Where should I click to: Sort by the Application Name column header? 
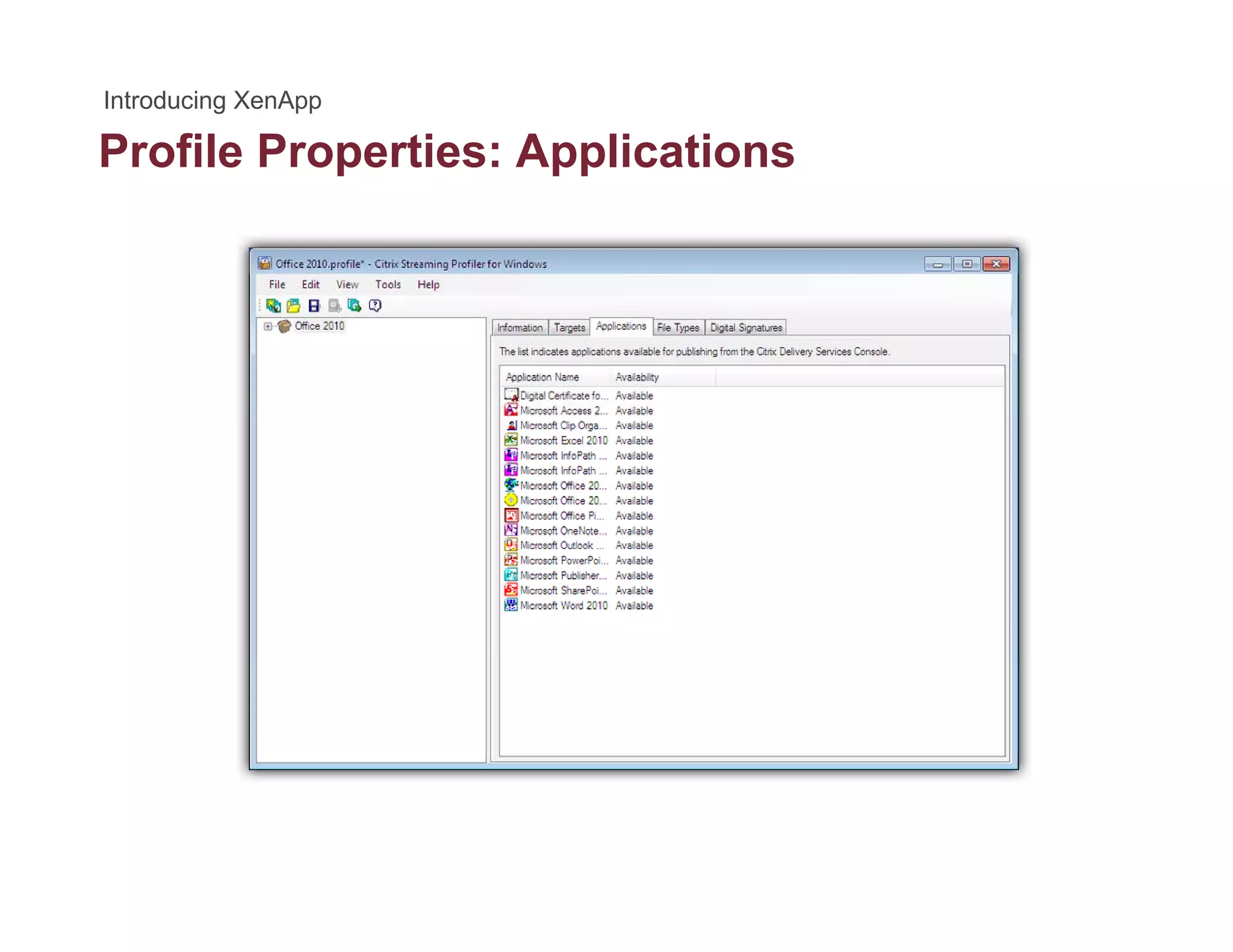tap(555, 377)
